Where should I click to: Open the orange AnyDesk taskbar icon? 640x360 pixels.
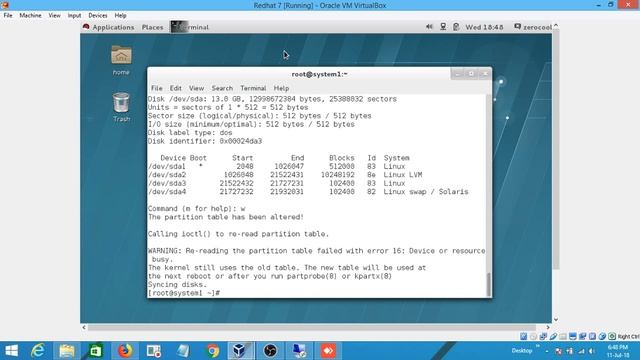(329, 351)
